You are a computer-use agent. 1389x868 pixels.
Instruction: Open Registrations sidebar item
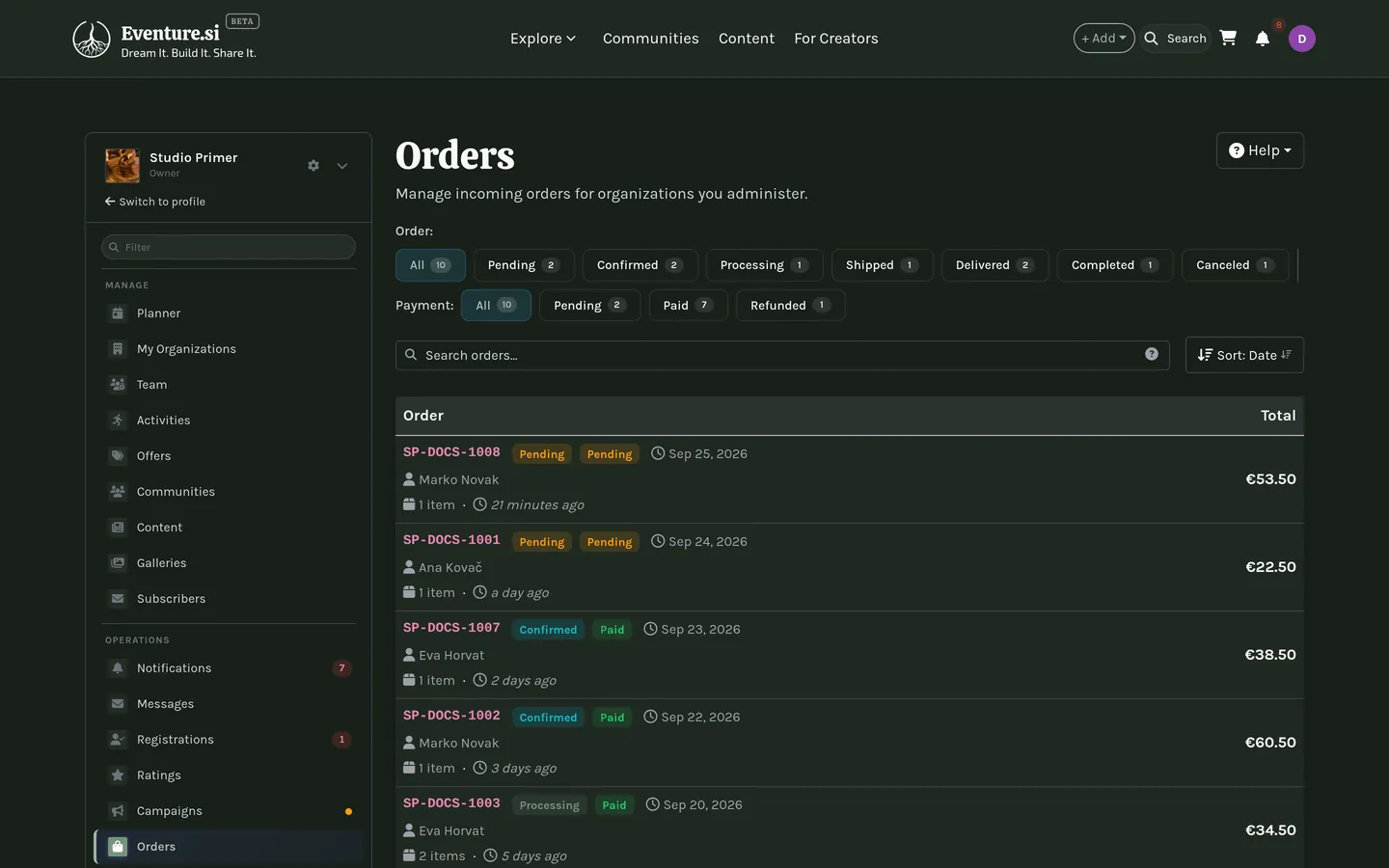tap(229, 740)
